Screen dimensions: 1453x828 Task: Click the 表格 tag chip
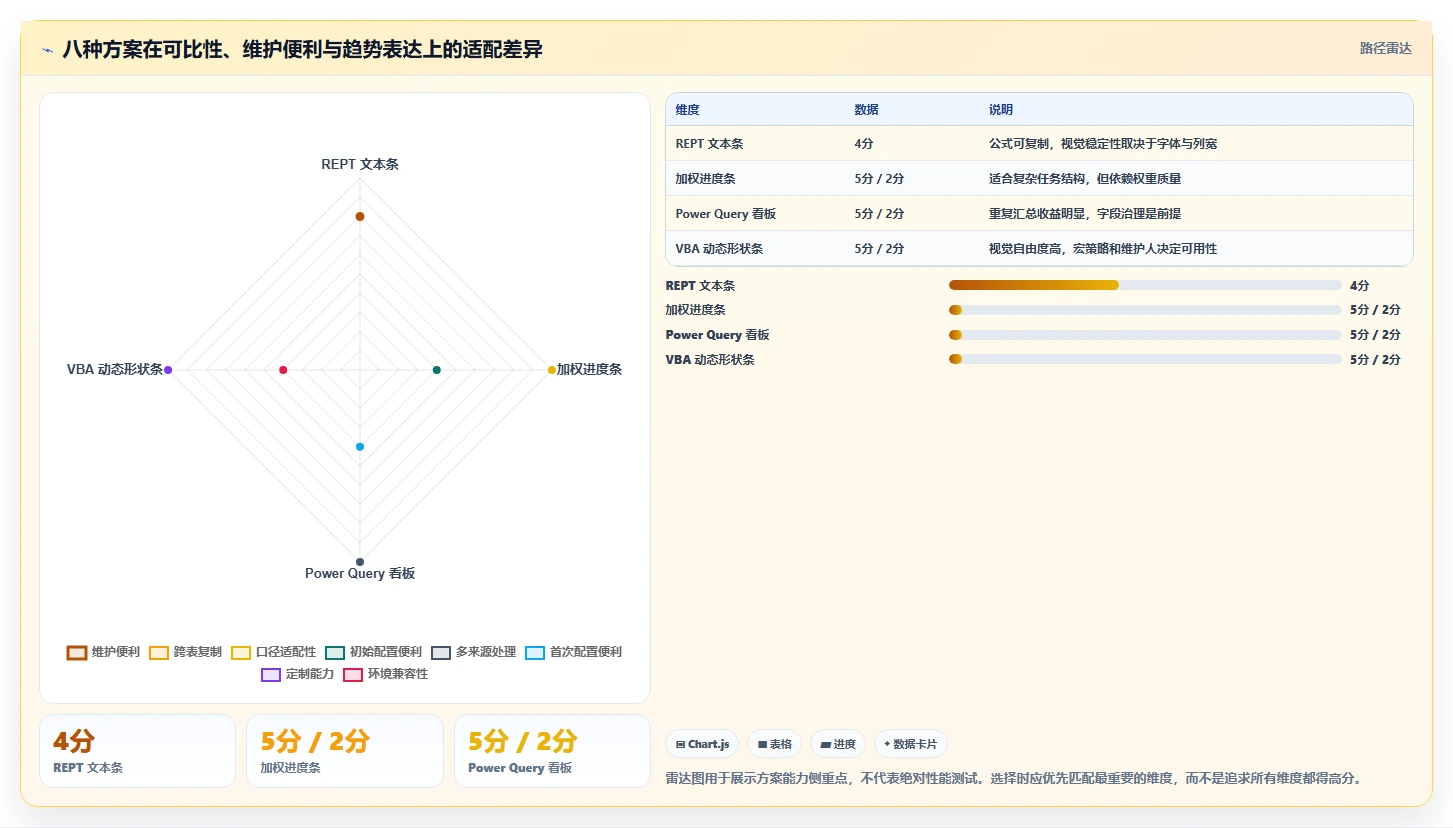(774, 744)
